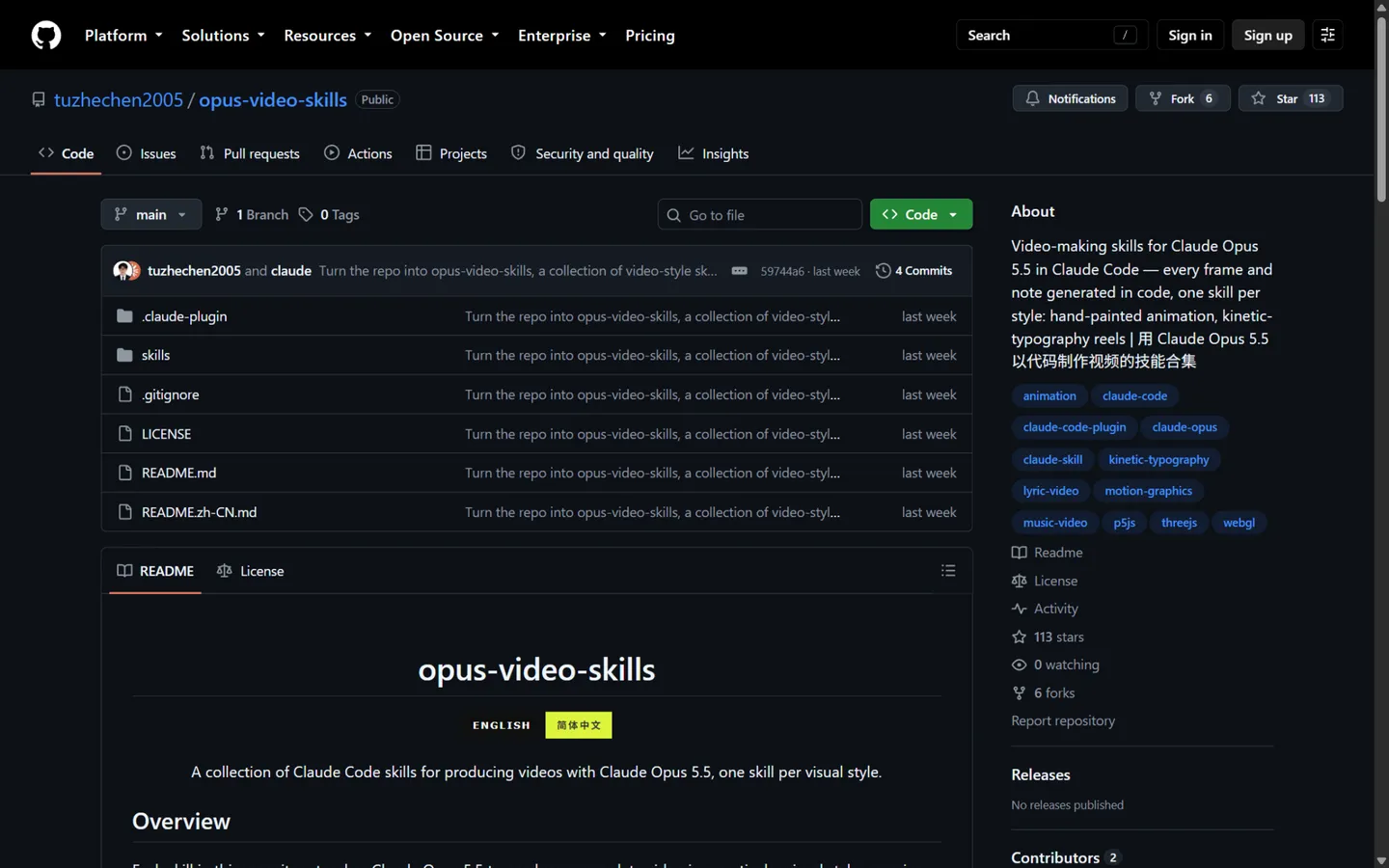Click the .claude-plugin folder icon
1389x868 pixels.
(x=124, y=316)
